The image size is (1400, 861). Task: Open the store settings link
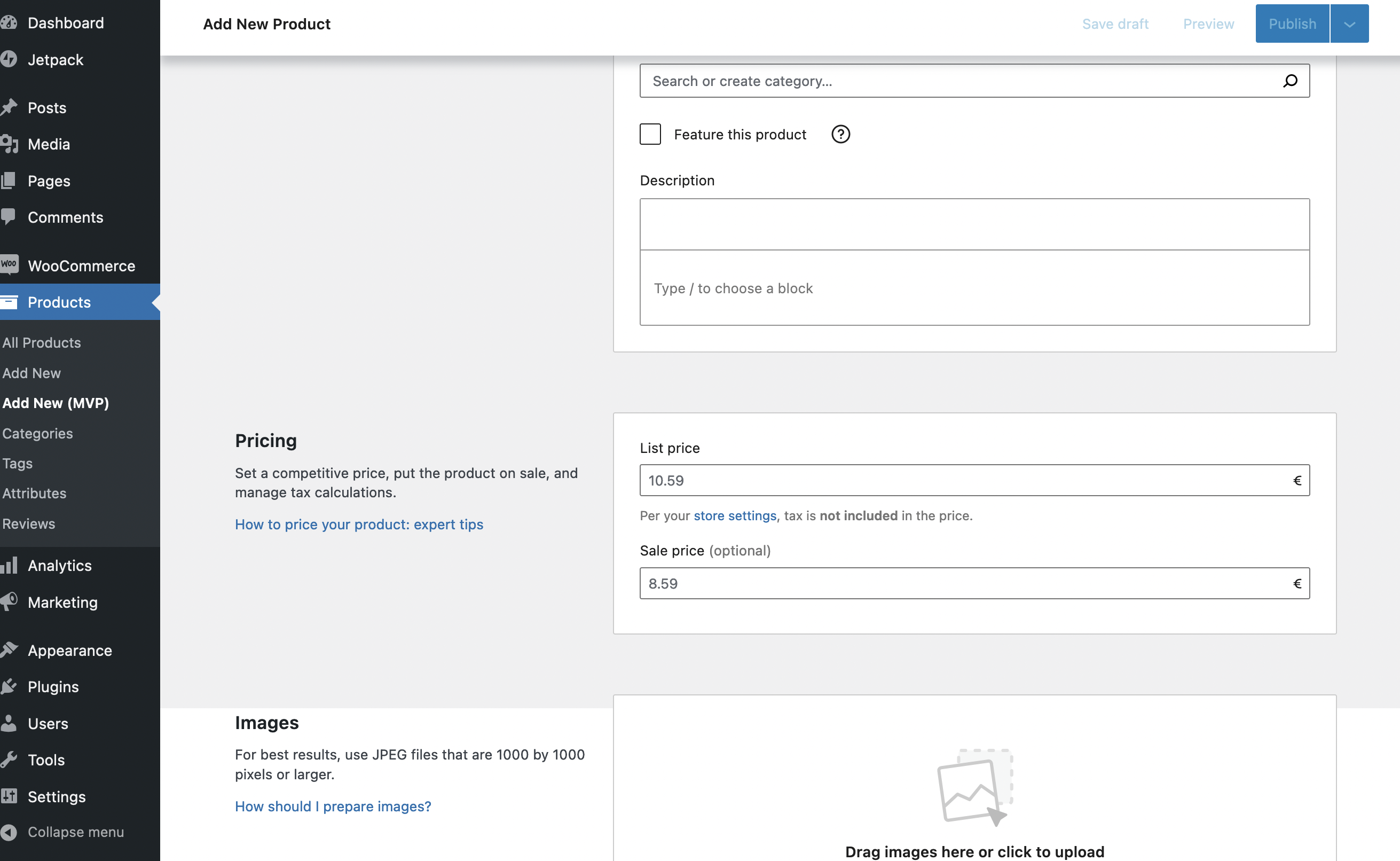coord(735,515)
